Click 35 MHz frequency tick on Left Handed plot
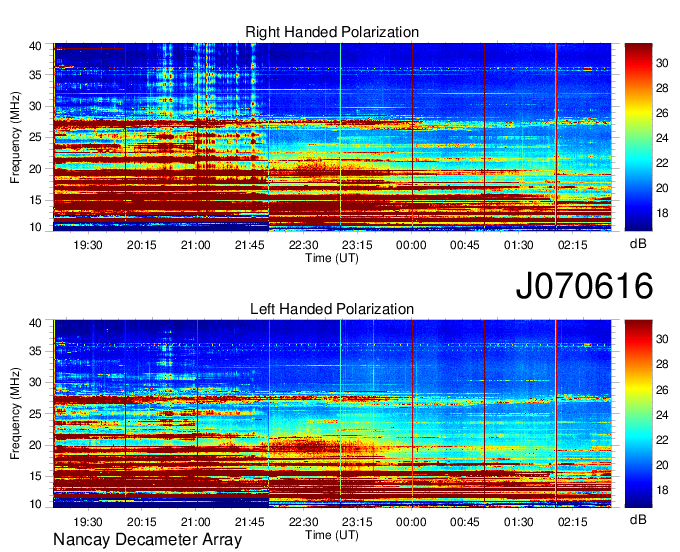680x552 pixels. (x=35, y=351)
